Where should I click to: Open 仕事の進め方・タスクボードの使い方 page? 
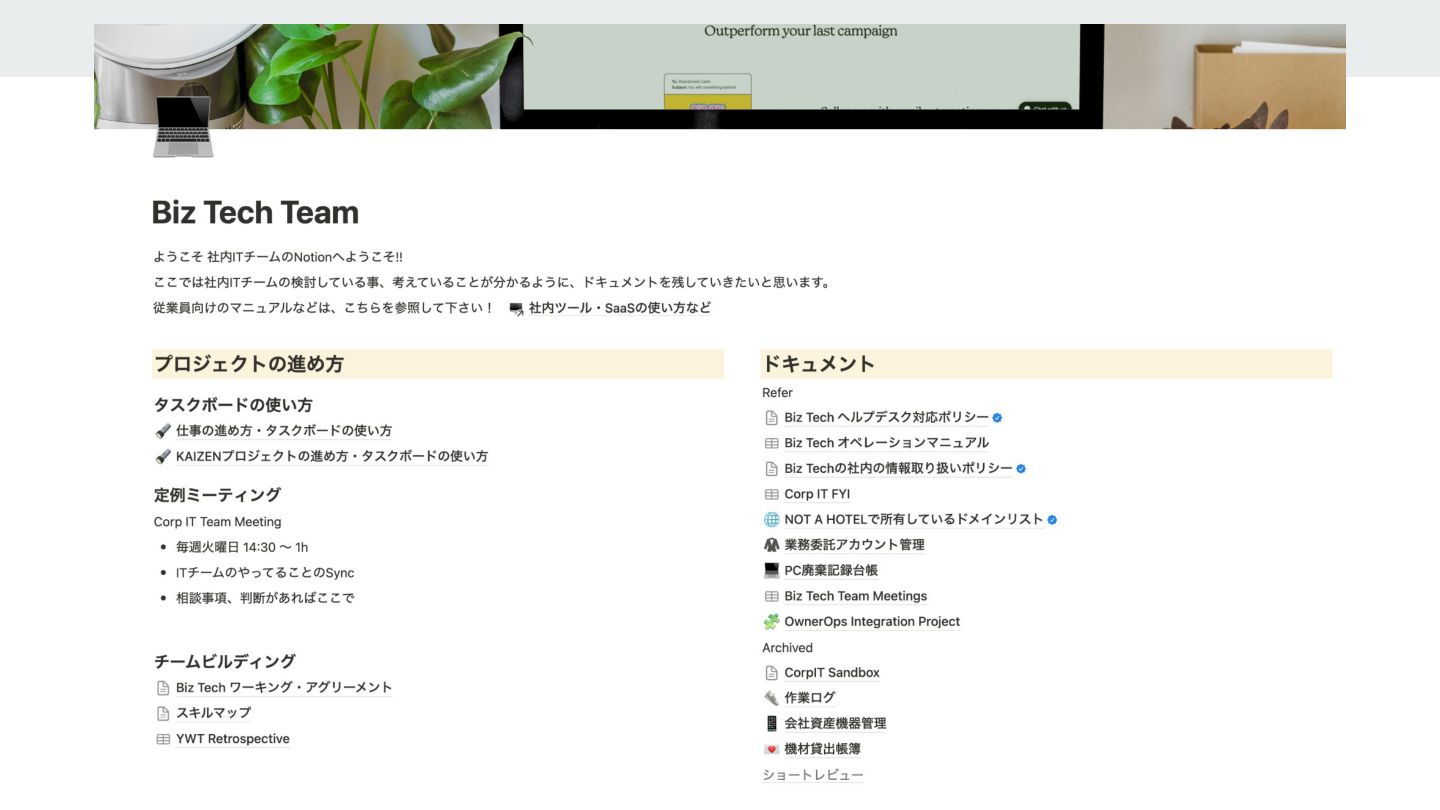[x=284, y=431]
